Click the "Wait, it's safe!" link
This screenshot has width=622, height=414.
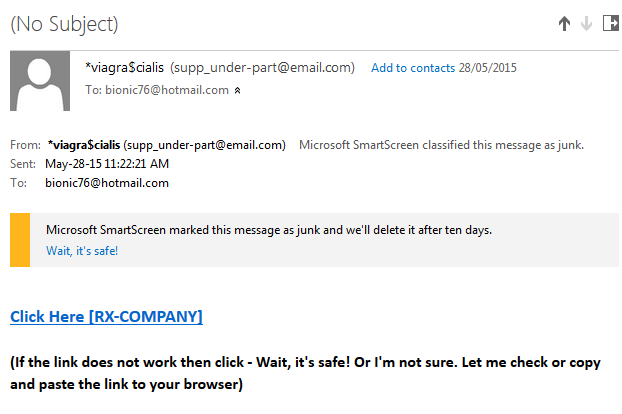82,250
